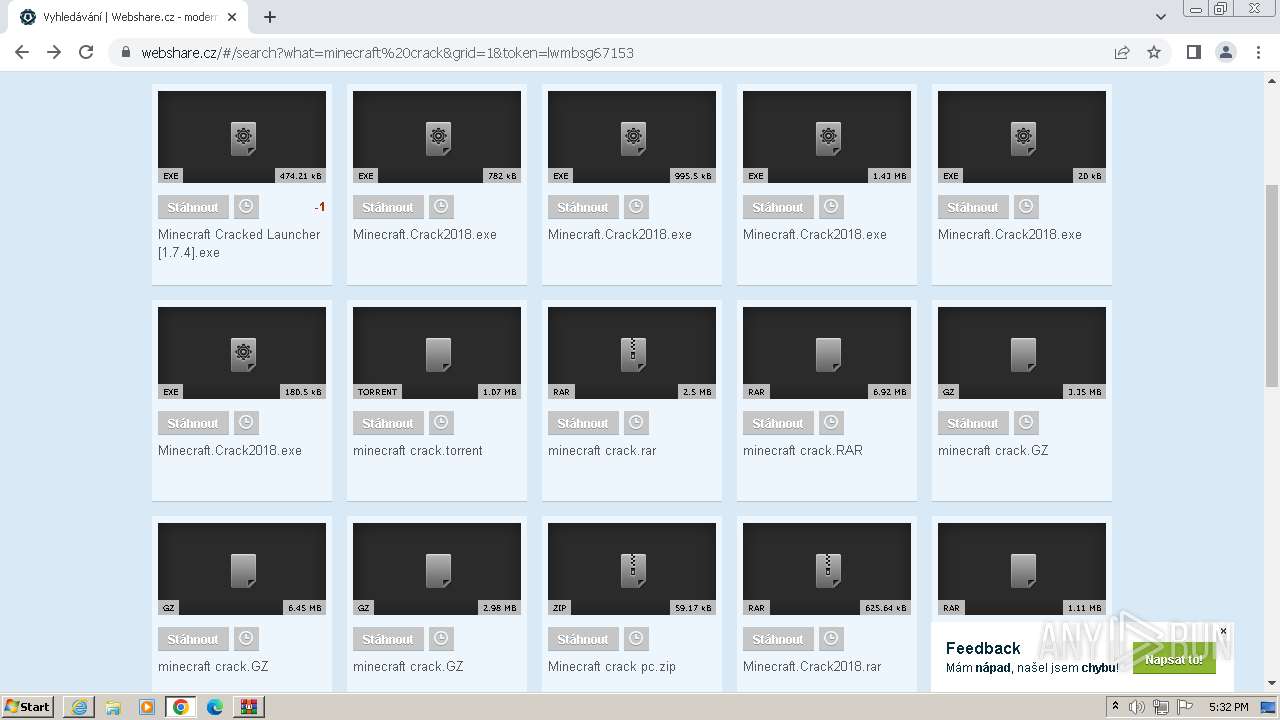The height and width of the screenshot is (720, 1280).
Task: Open Internet Explorer from the taskbar
Action: coord(79,707)
